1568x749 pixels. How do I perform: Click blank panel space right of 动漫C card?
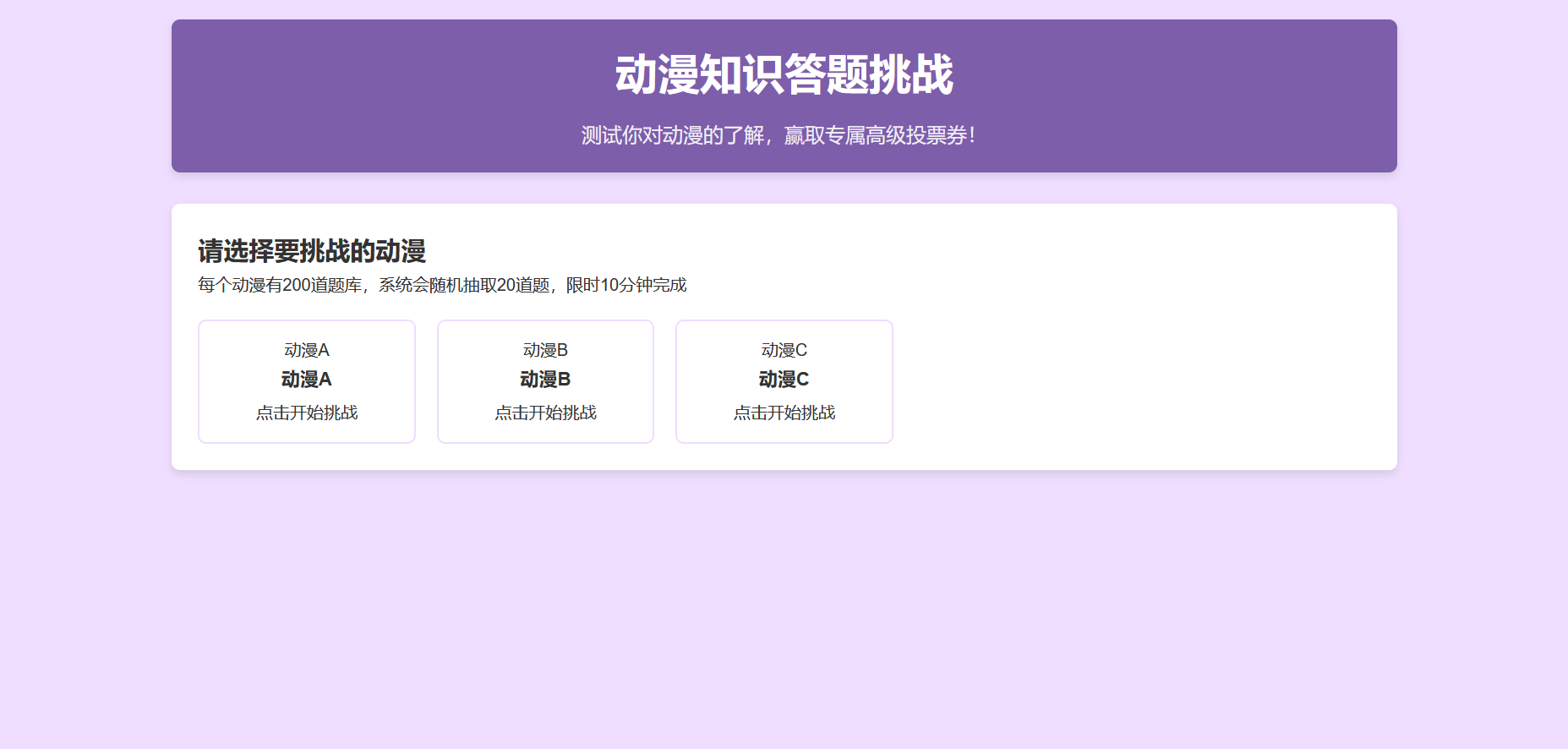(1141, 380)
